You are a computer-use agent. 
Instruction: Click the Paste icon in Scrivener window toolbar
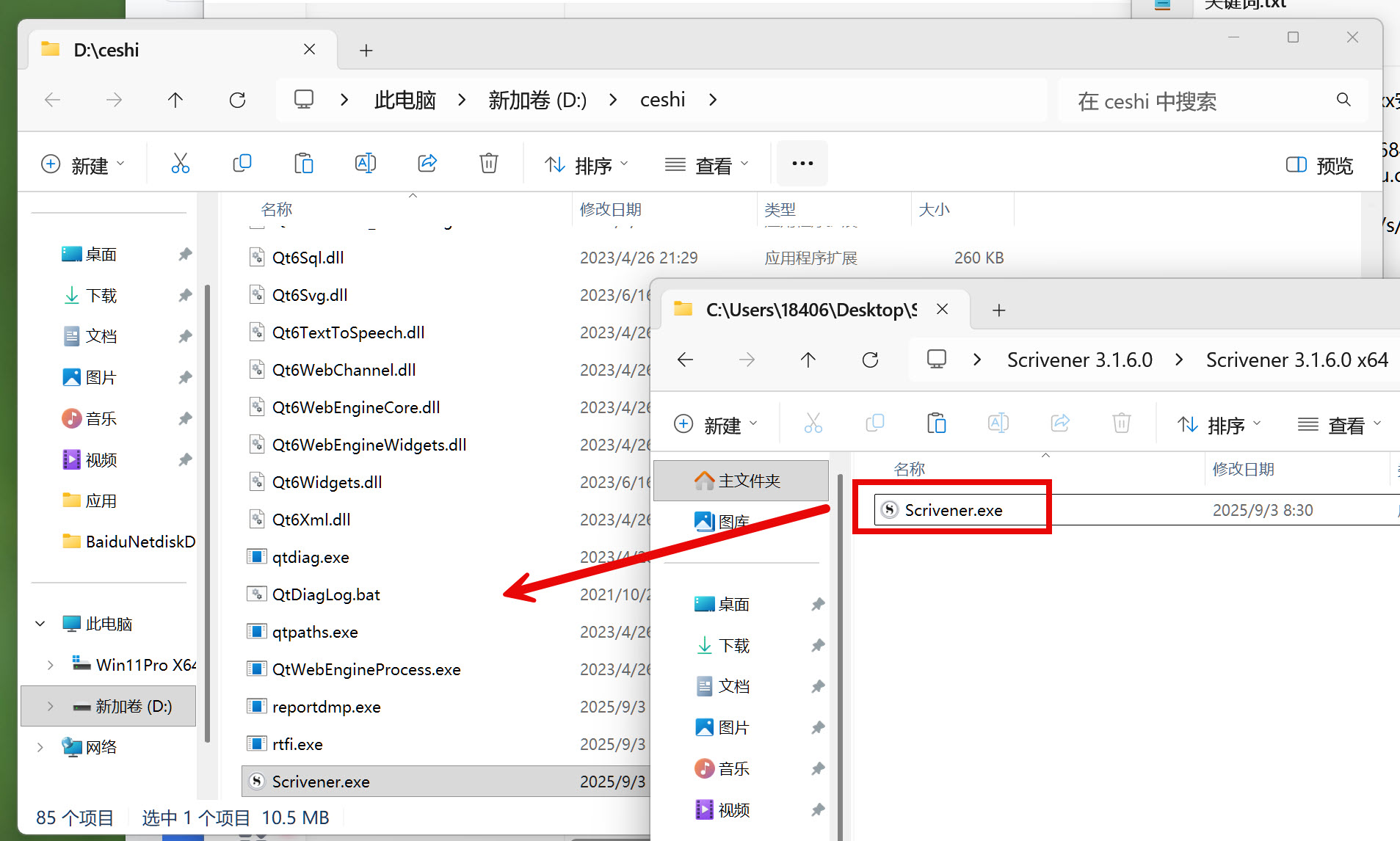point(936,423)
